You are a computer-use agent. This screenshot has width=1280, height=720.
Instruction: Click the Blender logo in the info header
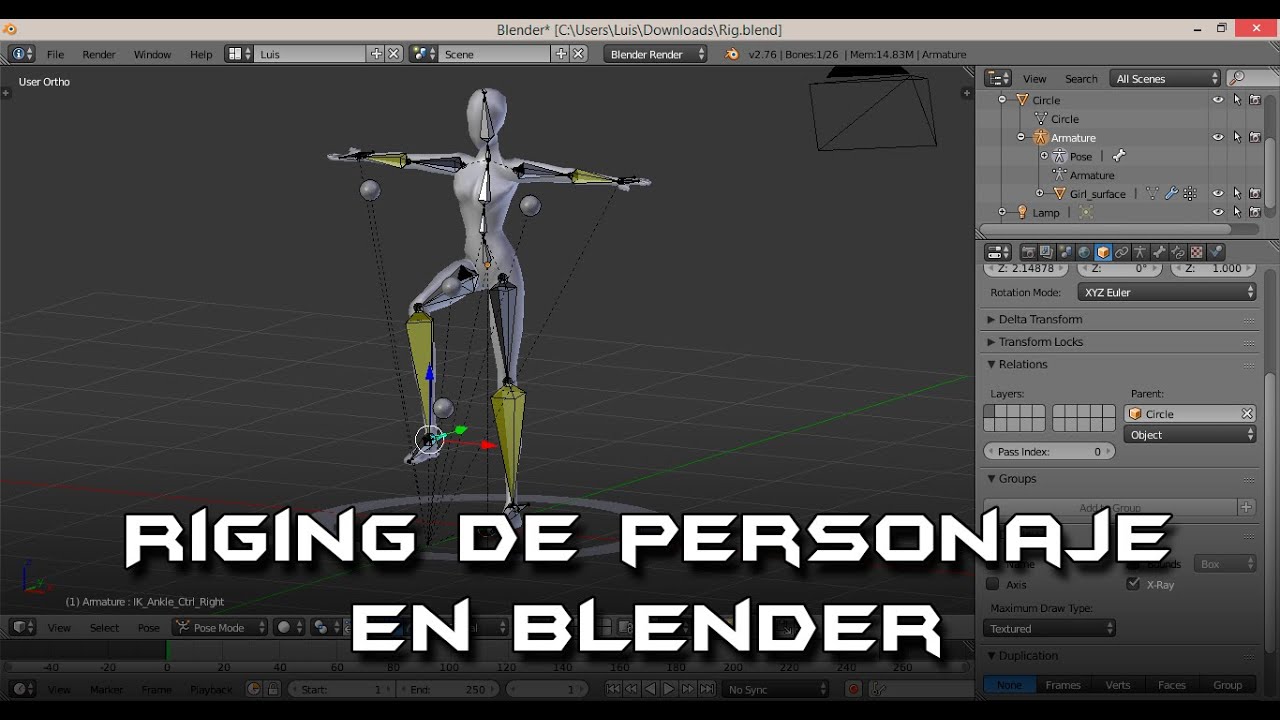732,54
